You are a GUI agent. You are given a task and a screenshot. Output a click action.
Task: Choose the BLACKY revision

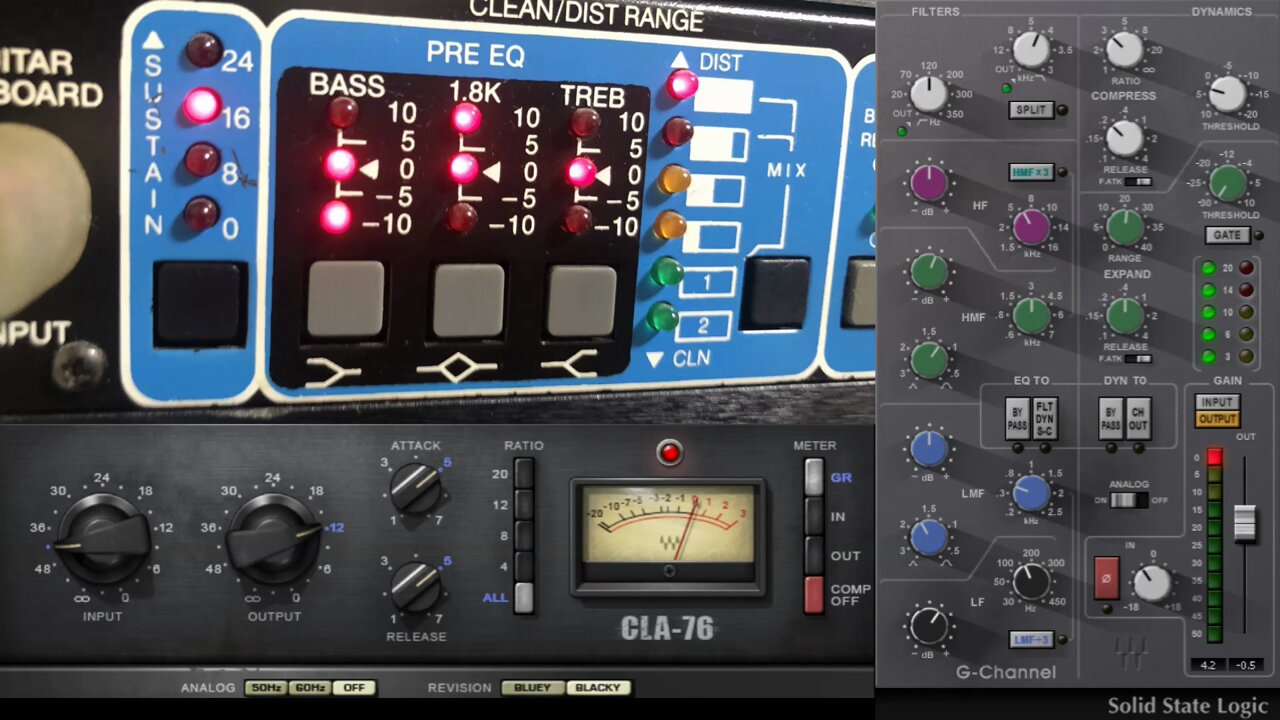(x=598, y=688)
